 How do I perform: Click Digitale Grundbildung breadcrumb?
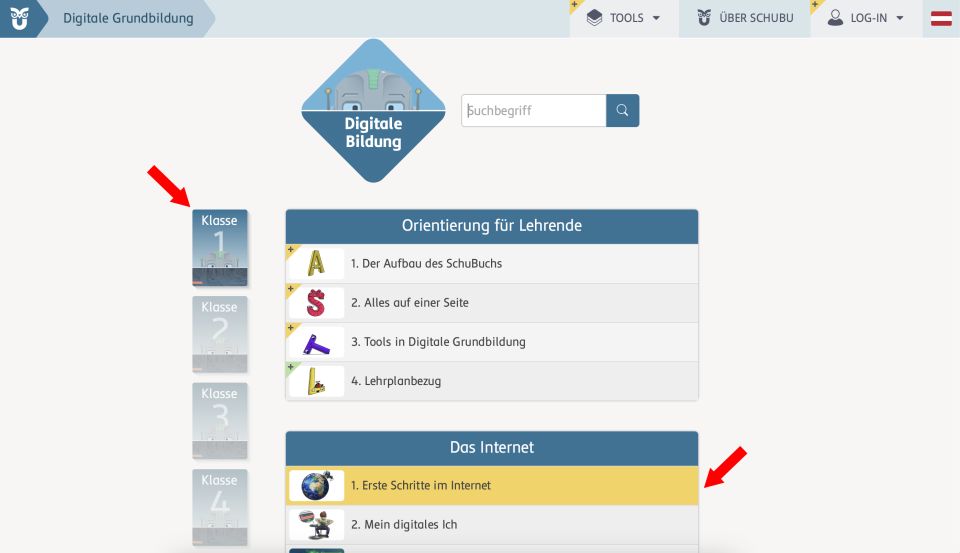click(128, 18)
